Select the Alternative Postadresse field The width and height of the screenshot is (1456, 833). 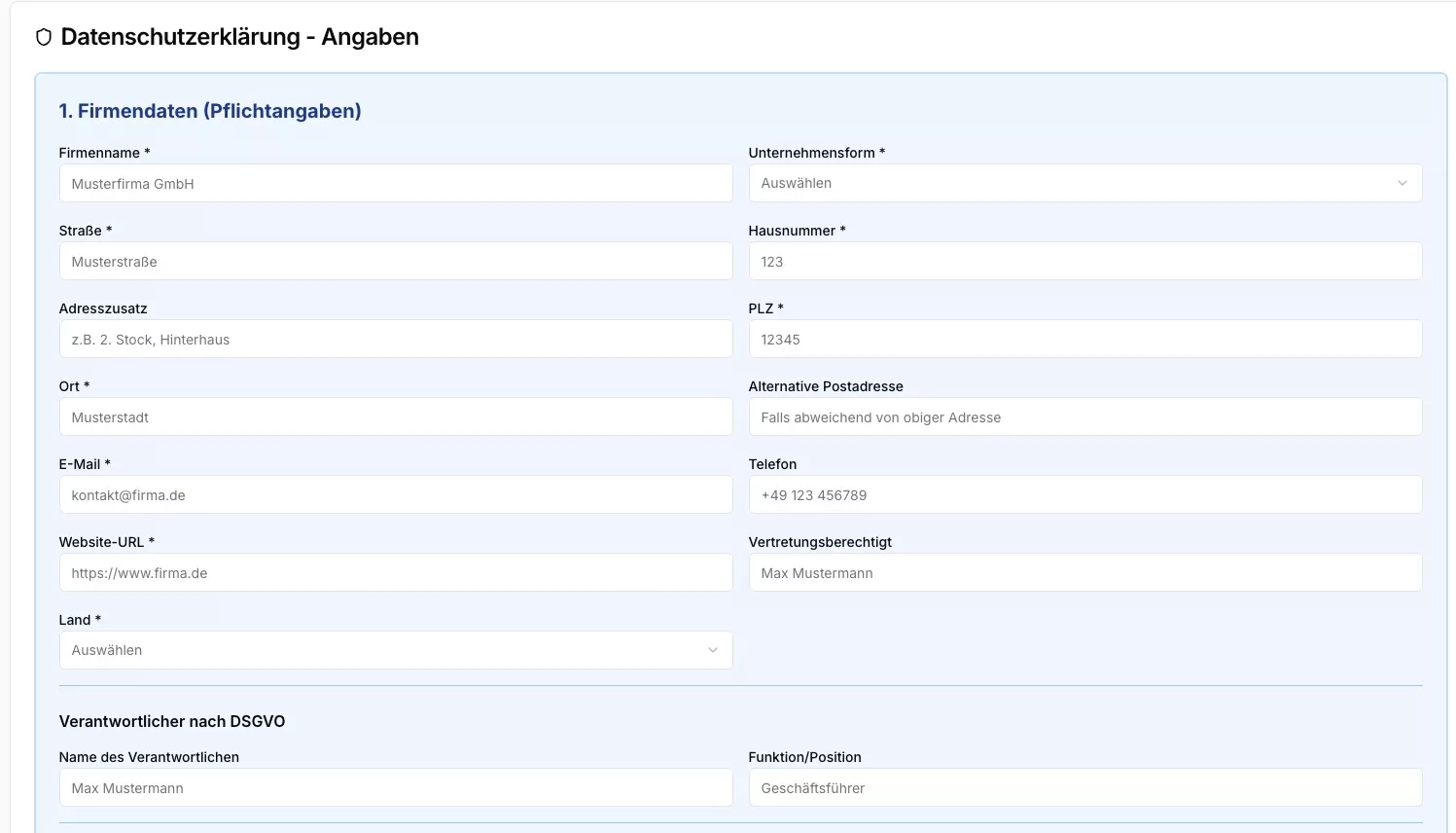(1084, 417)
